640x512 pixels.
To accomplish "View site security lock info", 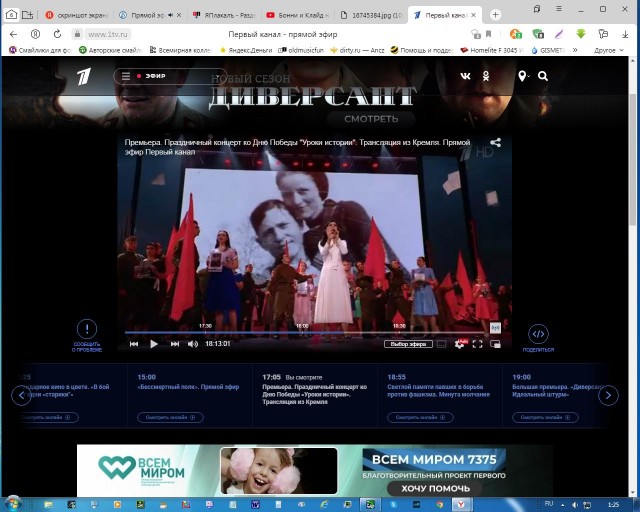I will click(x=77, y=34).
